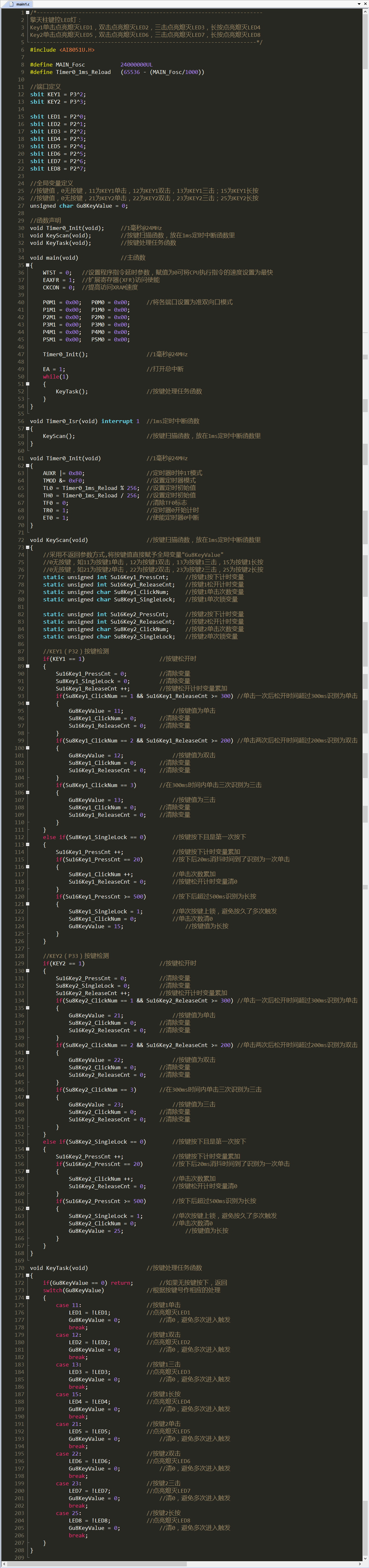The width and height of the screenshot is (369, 1568).
Task: Click the 'LED8 = !LED8;' statement
Action: click(90, 1520)
